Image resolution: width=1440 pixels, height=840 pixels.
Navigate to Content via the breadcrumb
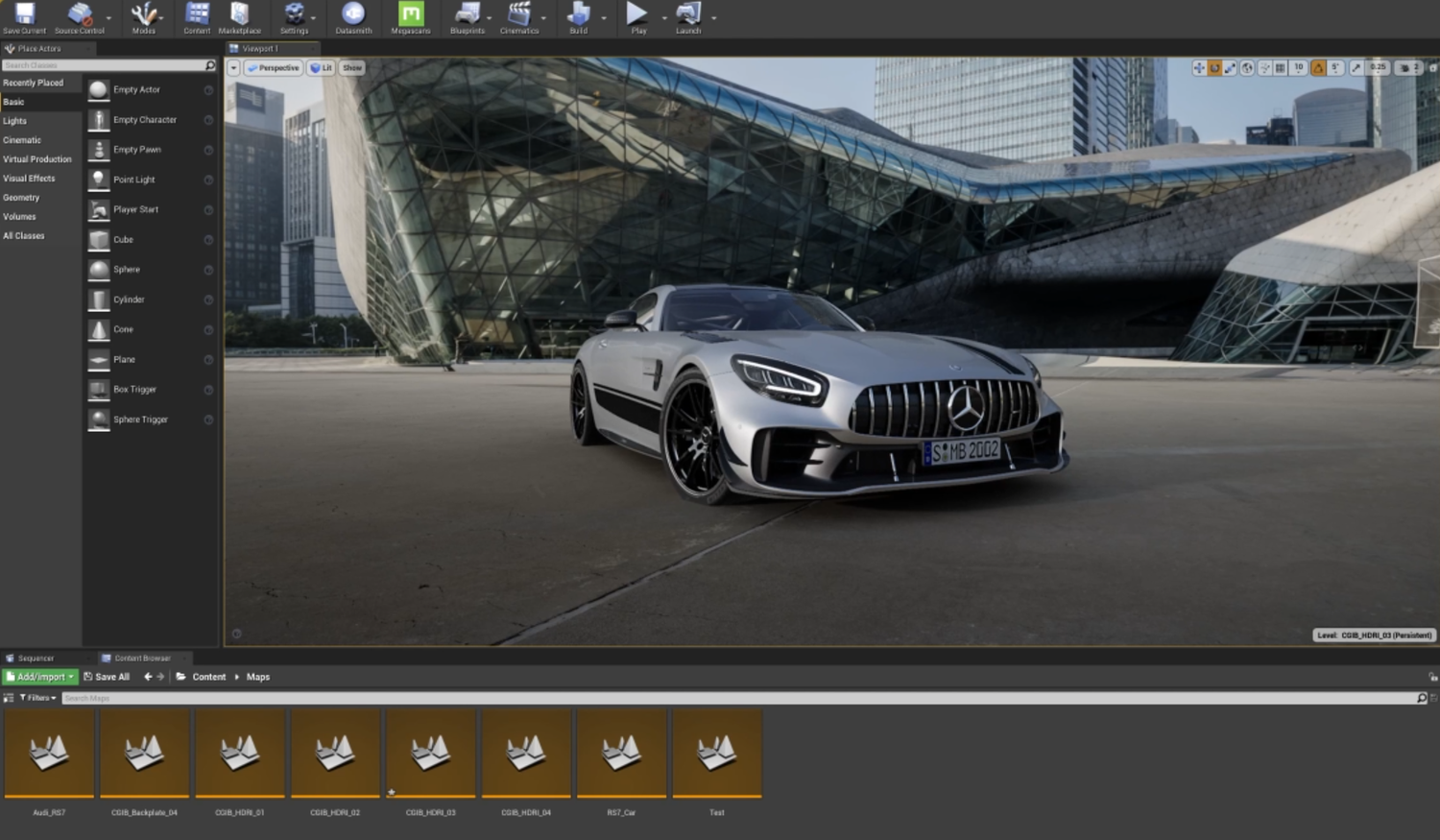click(x=209, y=676)
